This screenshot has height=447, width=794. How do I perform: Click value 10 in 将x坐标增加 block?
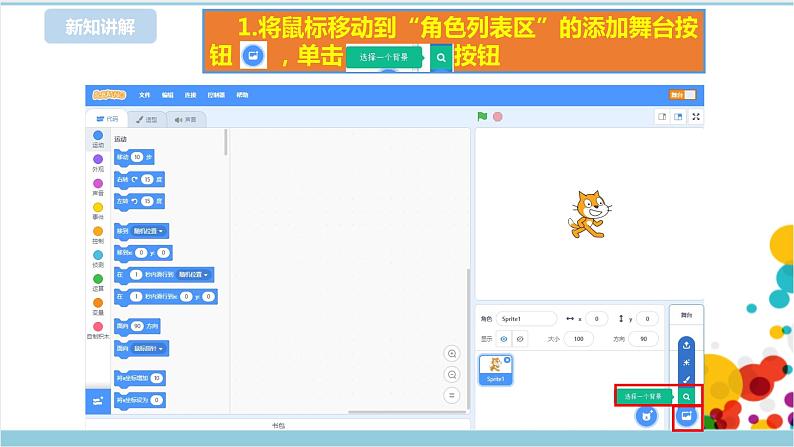[x=157, y=378]
